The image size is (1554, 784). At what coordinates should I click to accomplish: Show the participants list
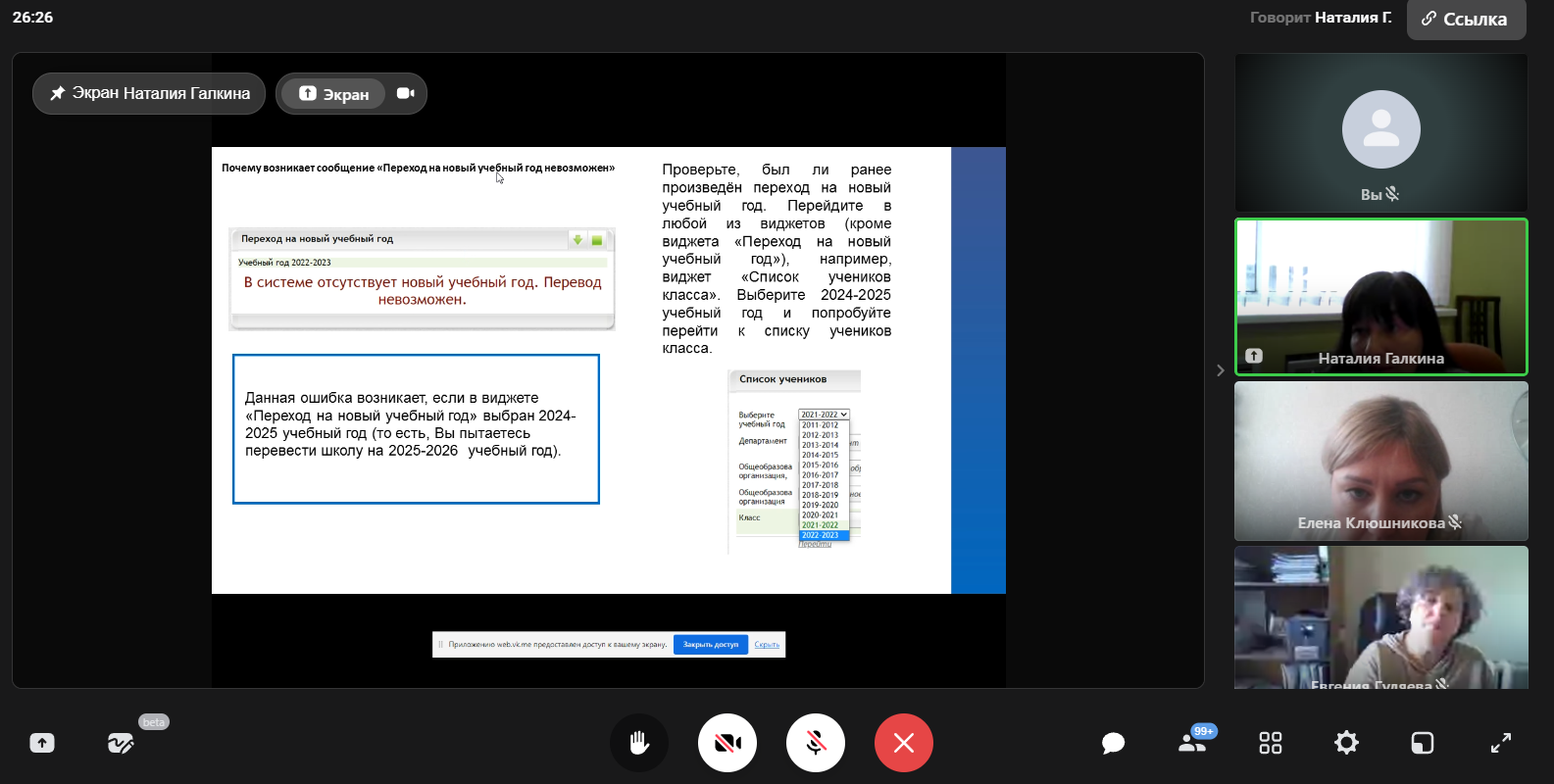click(1192, 743)
